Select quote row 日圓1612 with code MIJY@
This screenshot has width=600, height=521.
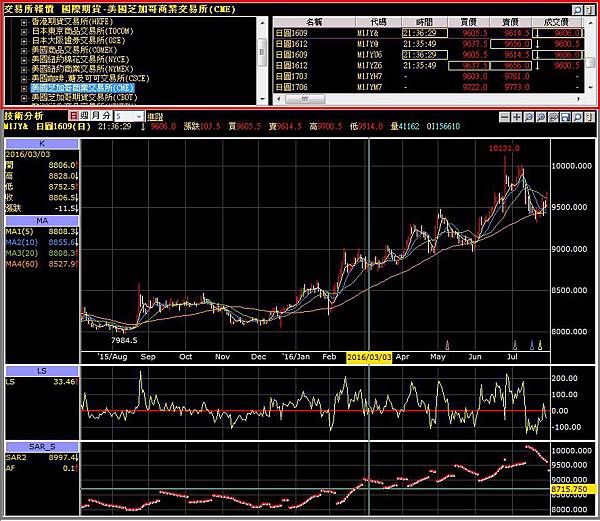[x=429, y=44]
